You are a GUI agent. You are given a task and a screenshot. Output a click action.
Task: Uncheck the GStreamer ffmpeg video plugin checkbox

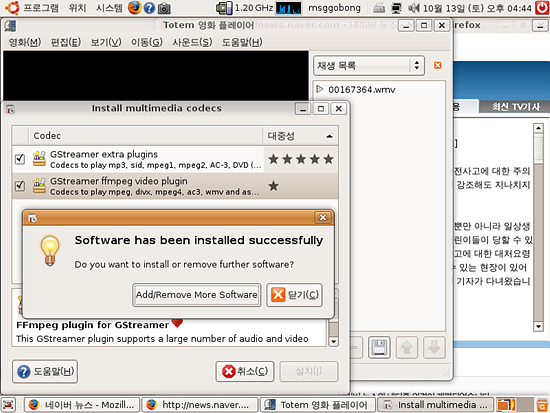20,185
